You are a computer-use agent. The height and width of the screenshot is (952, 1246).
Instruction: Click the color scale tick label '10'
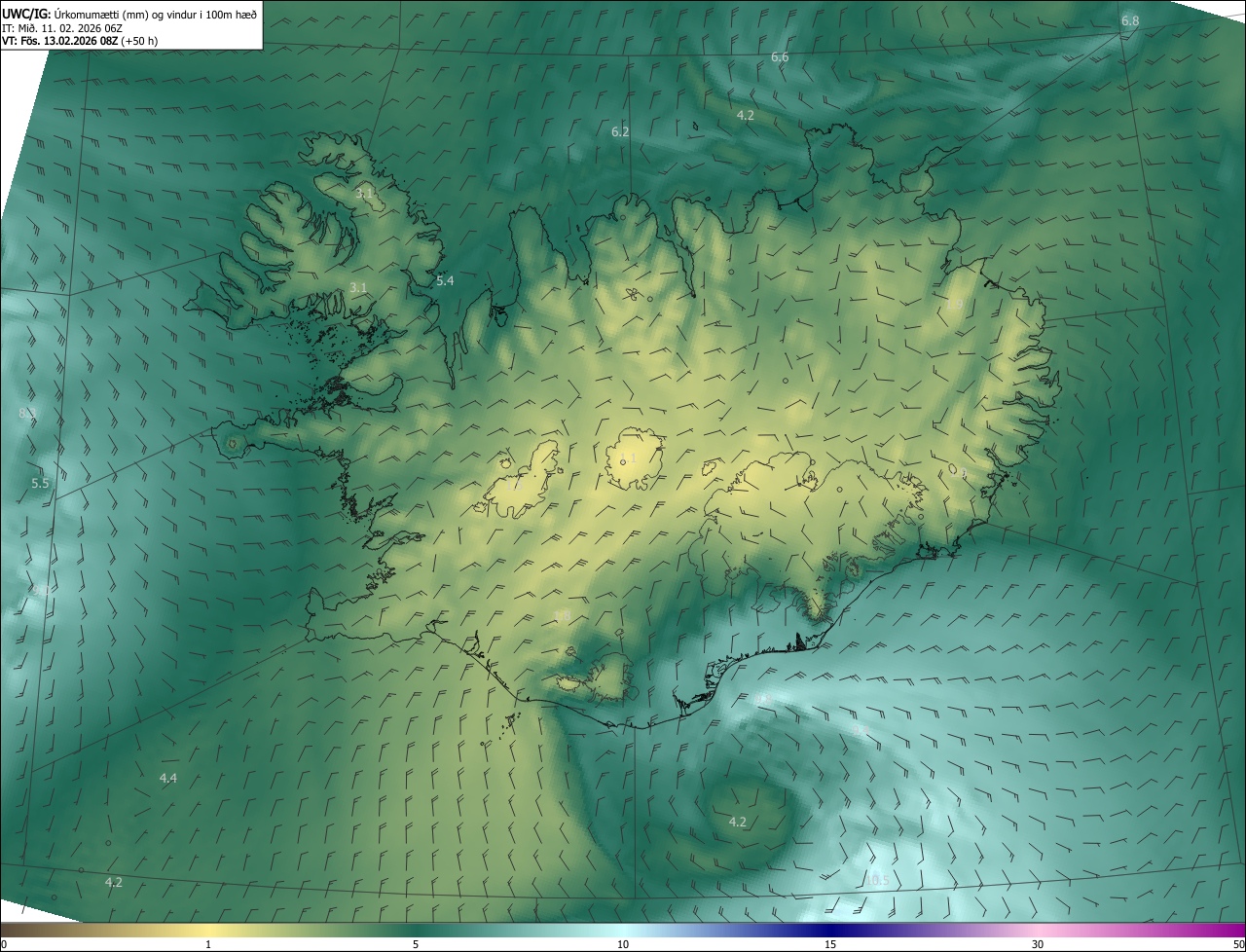point(623,944)
